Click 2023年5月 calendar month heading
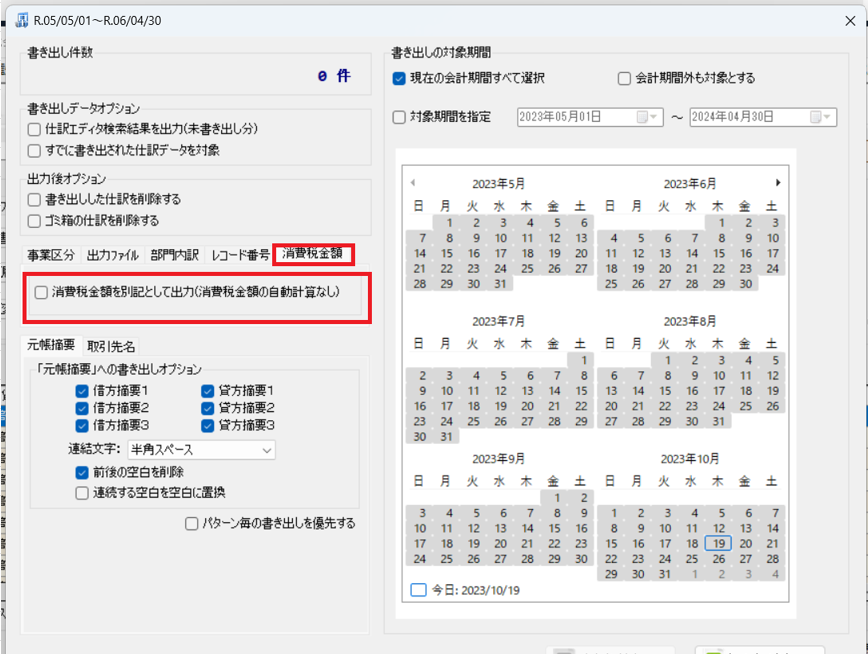 coord(499,184)
